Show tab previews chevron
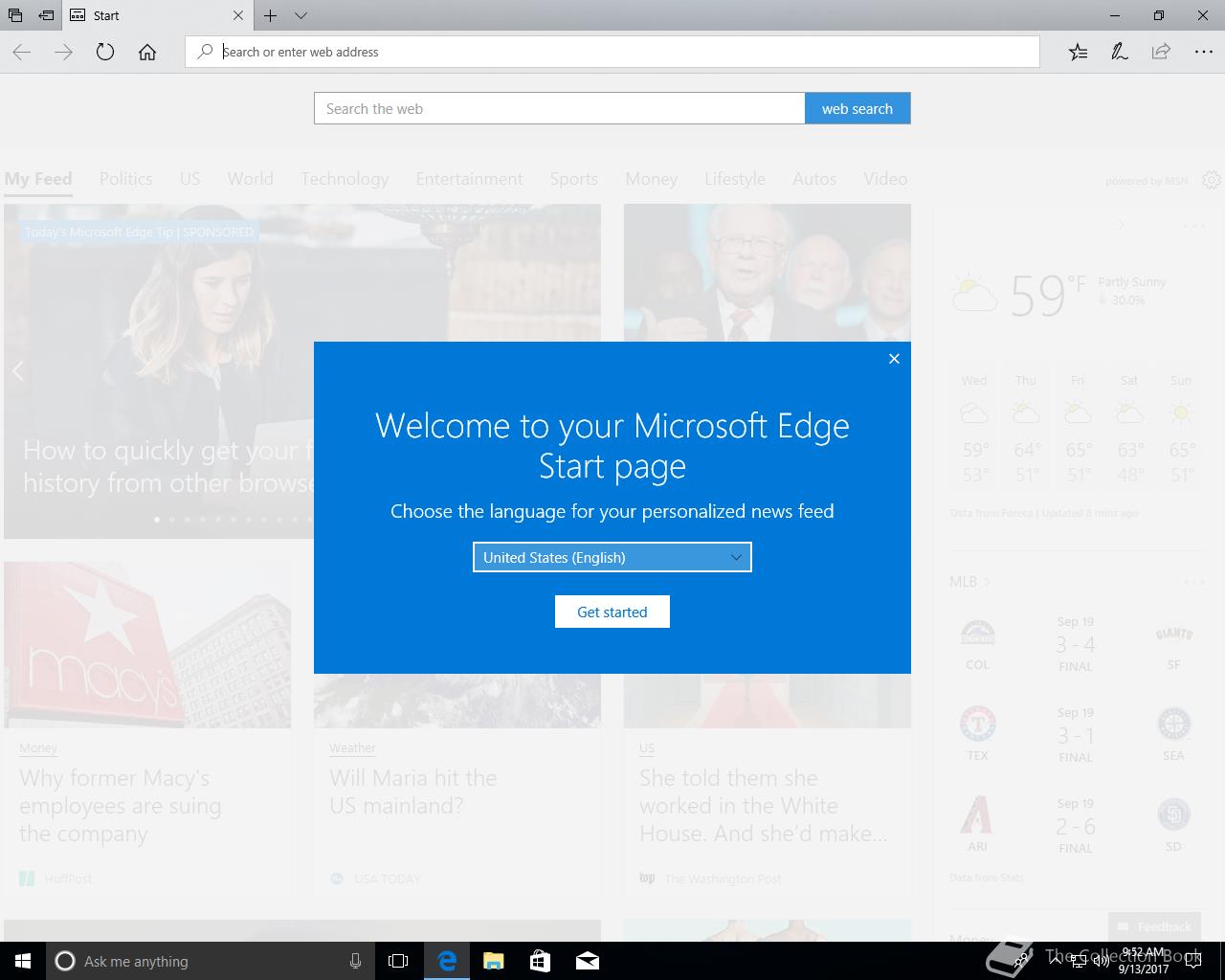 pos(301,15)
